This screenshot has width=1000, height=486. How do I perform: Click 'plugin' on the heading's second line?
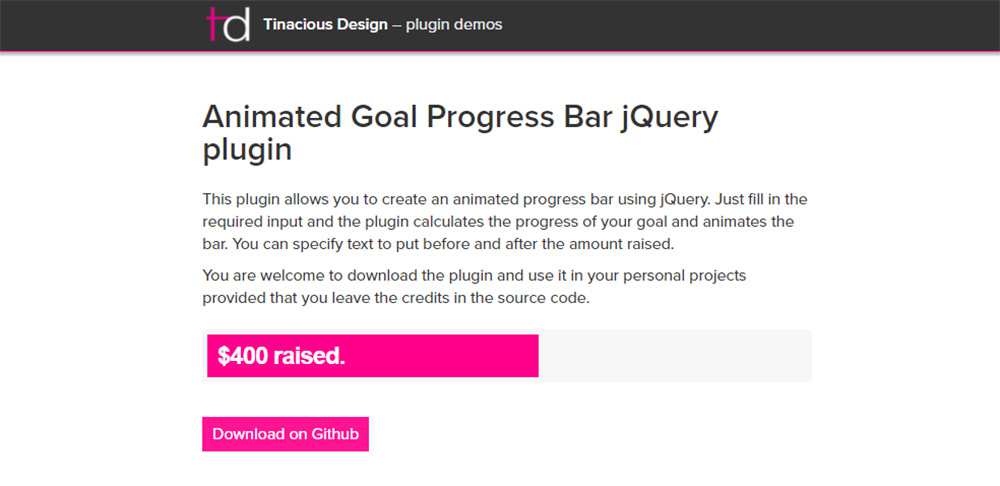coord(247,150)
